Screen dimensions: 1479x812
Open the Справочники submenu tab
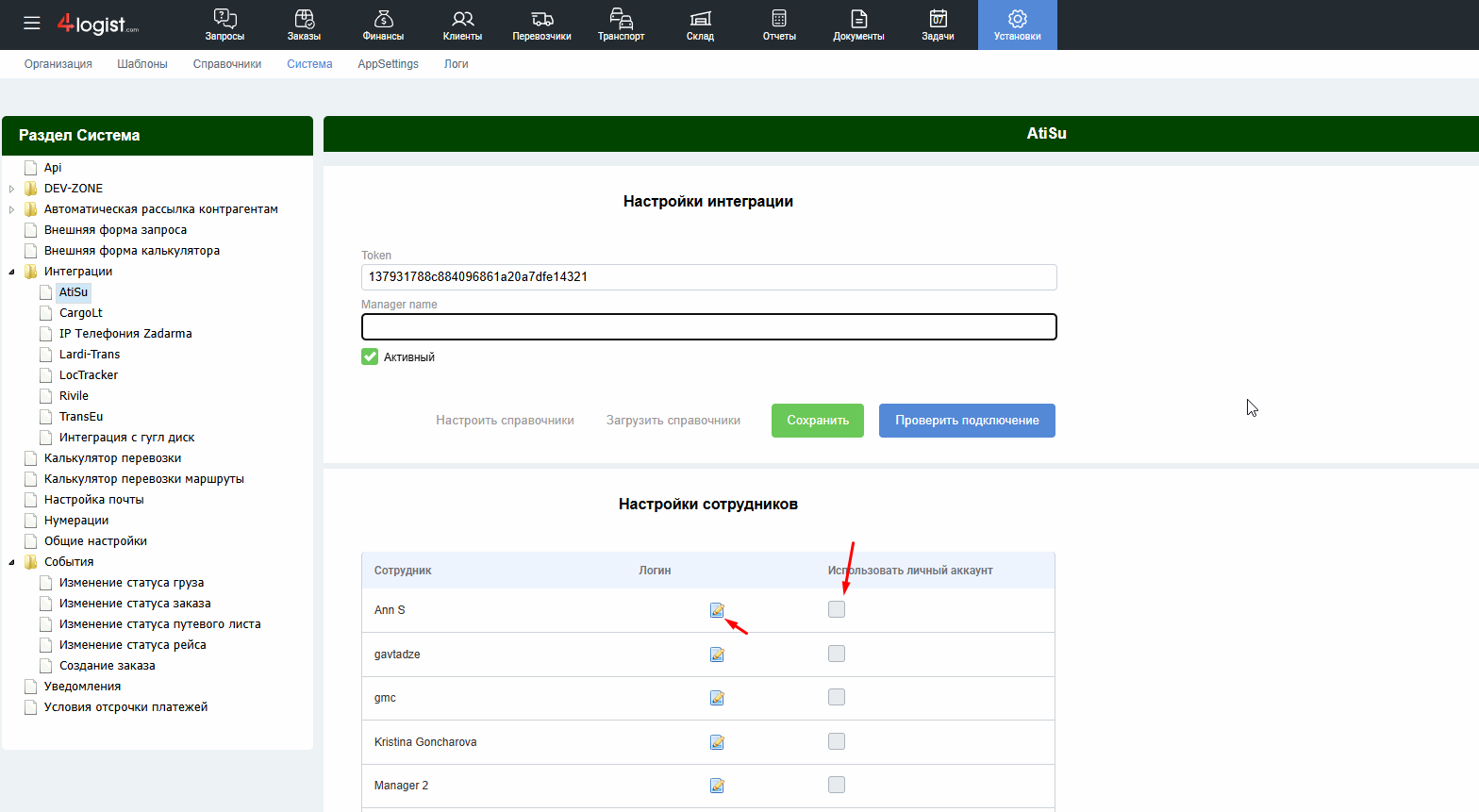click(227, 64)
